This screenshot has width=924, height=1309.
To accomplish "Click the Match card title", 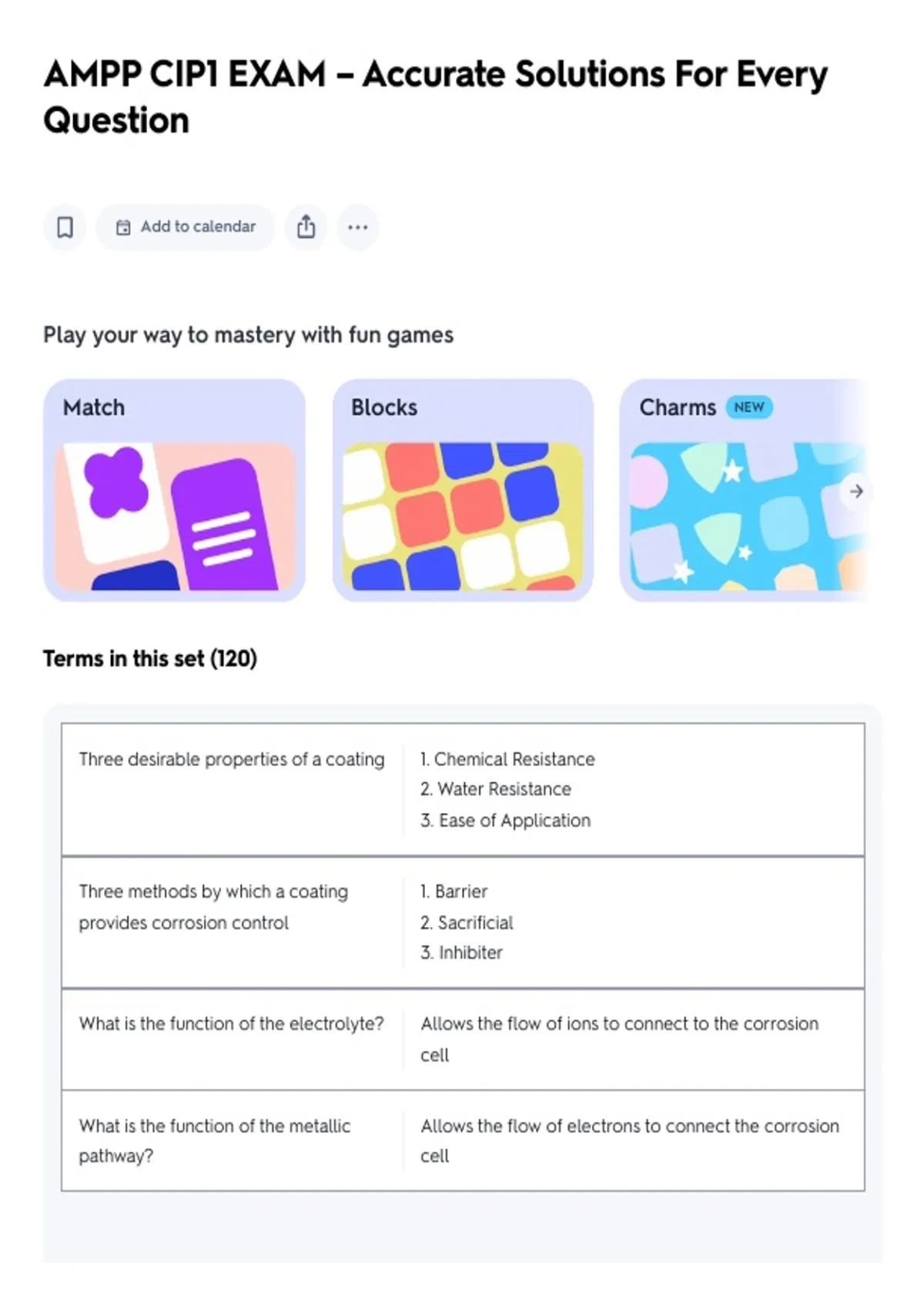I will [94, 407].
